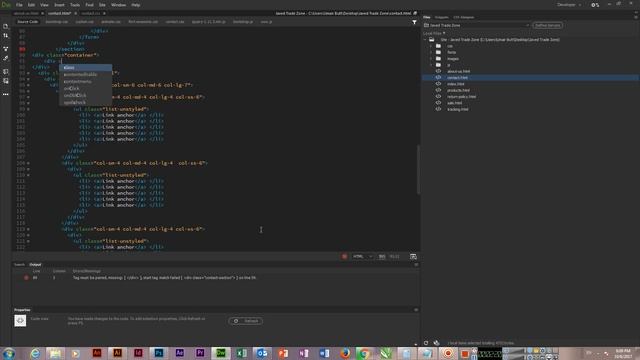This screenshot has height=360, width=640.
Task: Open Firefox from the taskbar
Action: click(x=345, y=353)
